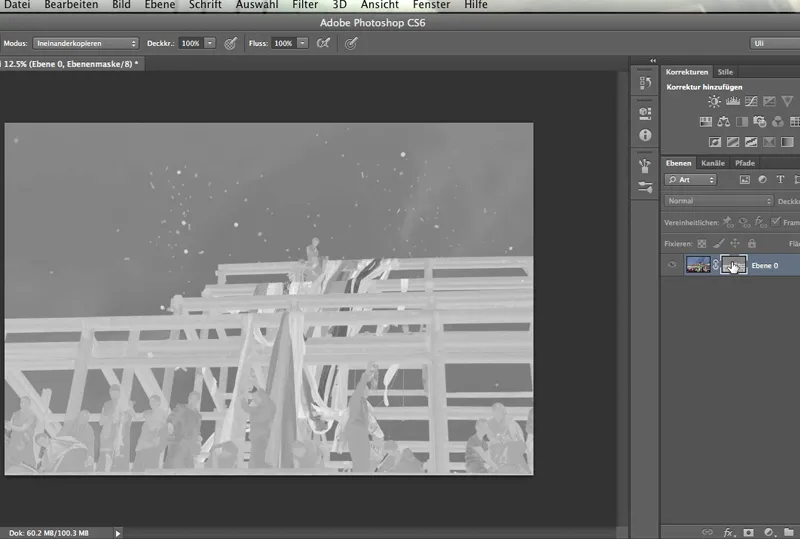The height and width of the screenshot is (539, 800).
Task: Click the link layers icon
Action: (707, 532)
